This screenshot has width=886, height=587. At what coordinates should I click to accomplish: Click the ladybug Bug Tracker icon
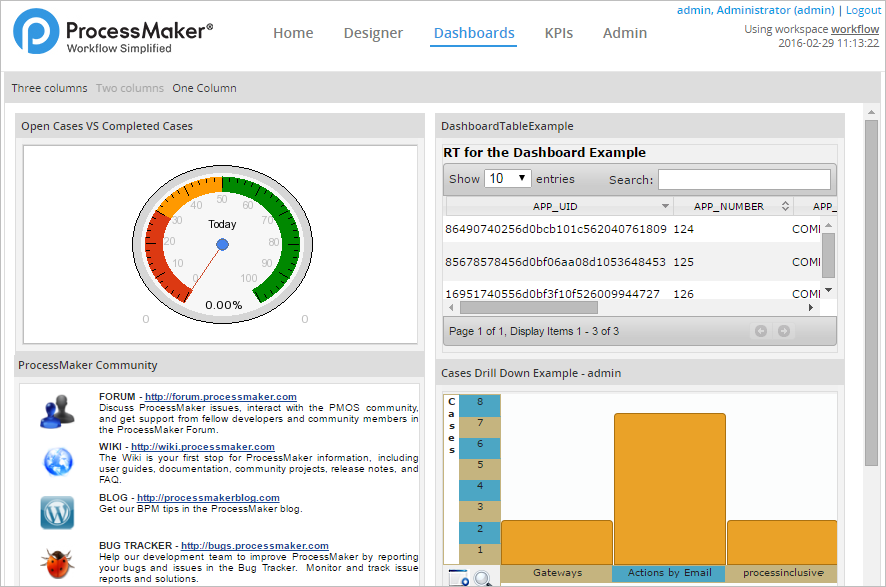pos(57,562)
